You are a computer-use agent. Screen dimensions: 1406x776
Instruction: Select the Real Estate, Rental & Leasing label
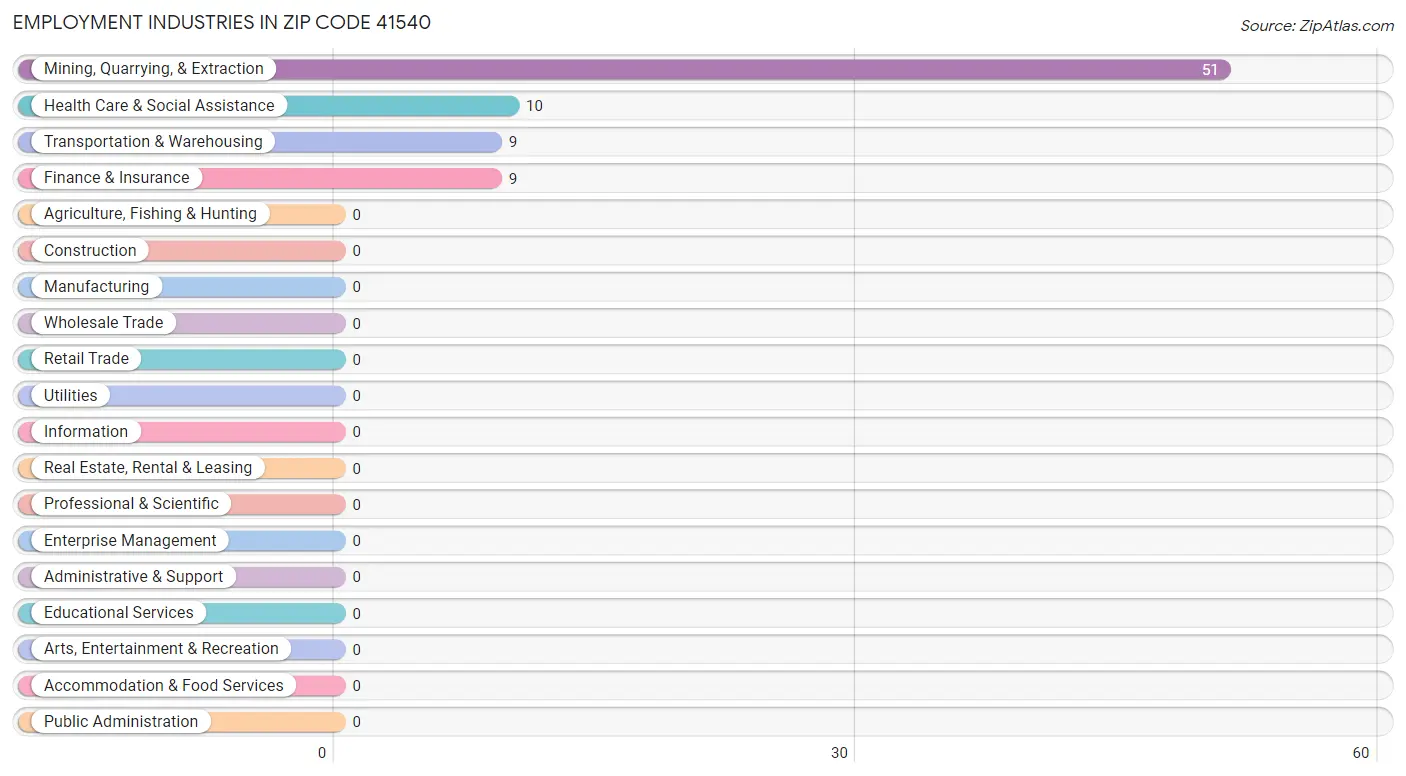[x=148, y=468]
